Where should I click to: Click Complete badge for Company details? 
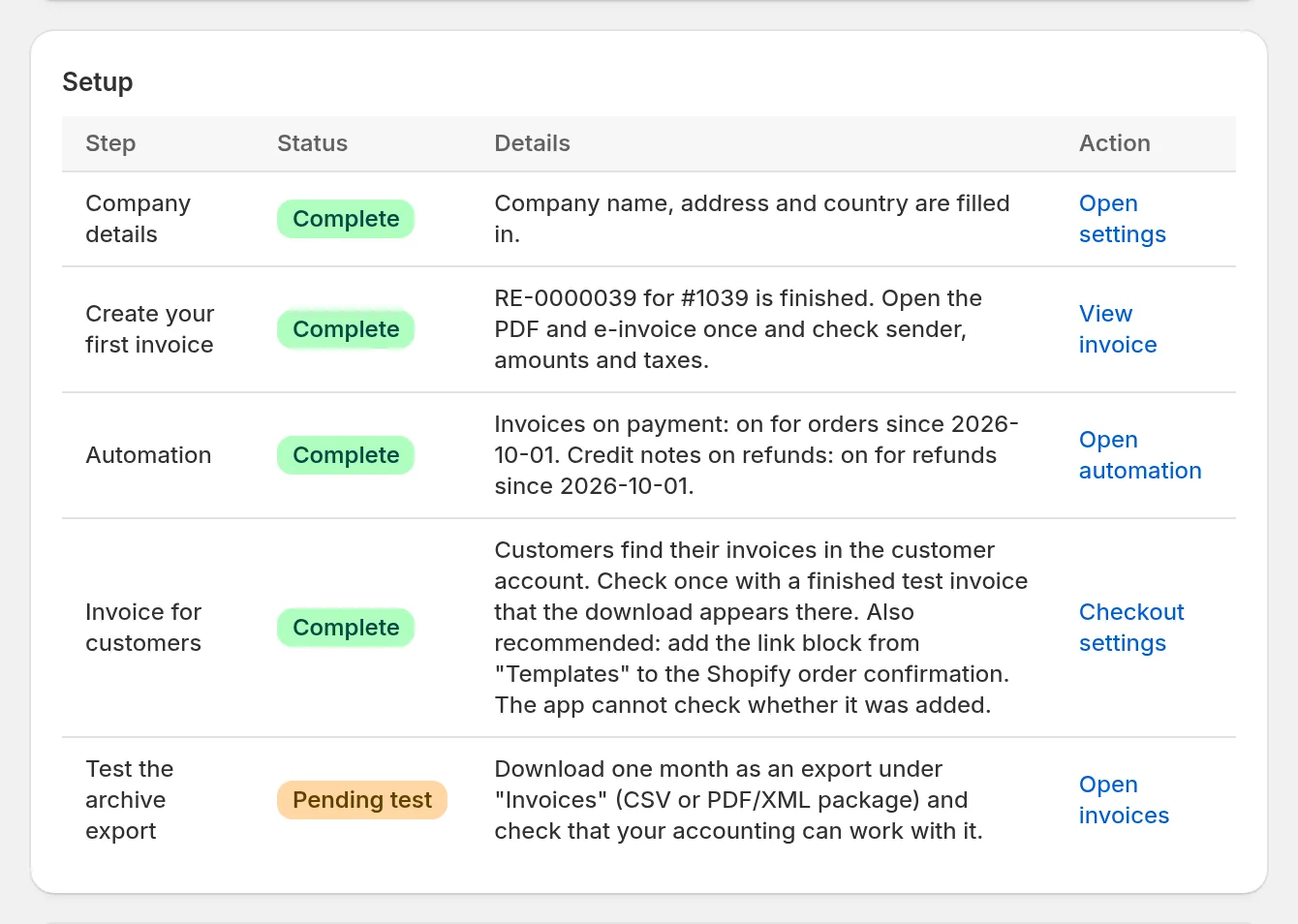click(x=346, y=219)
